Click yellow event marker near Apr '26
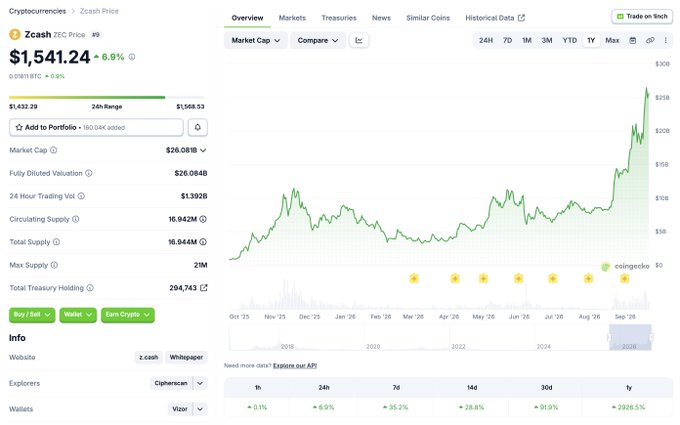 [455, 278]
